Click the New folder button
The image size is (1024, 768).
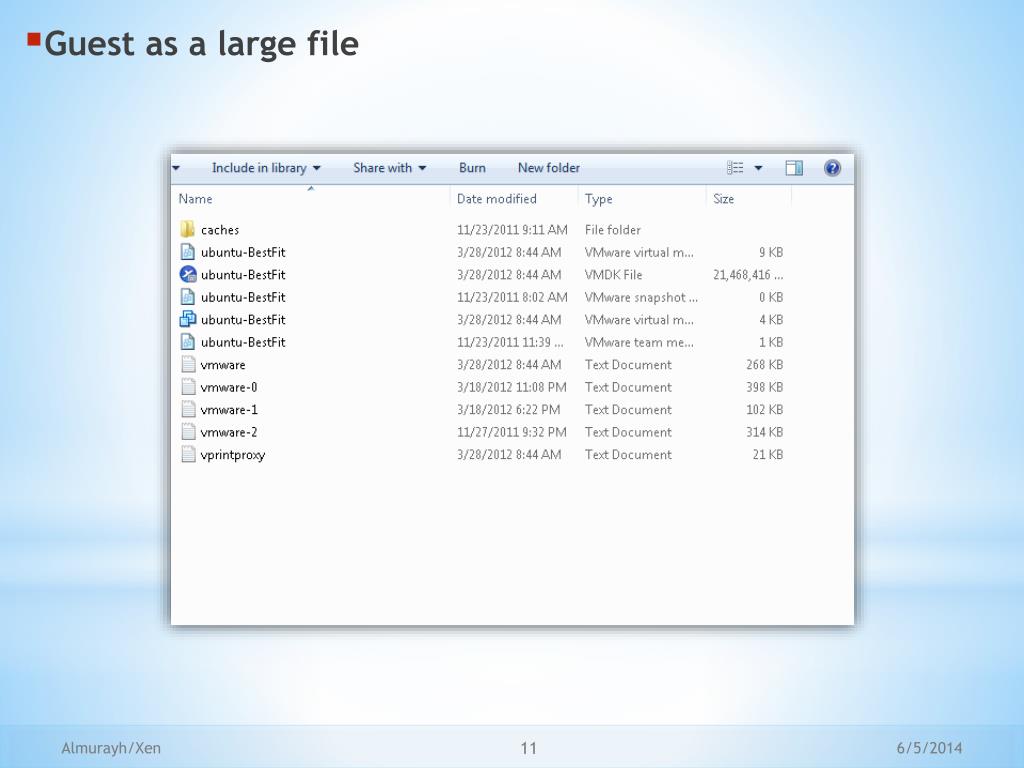pos(549,168)
